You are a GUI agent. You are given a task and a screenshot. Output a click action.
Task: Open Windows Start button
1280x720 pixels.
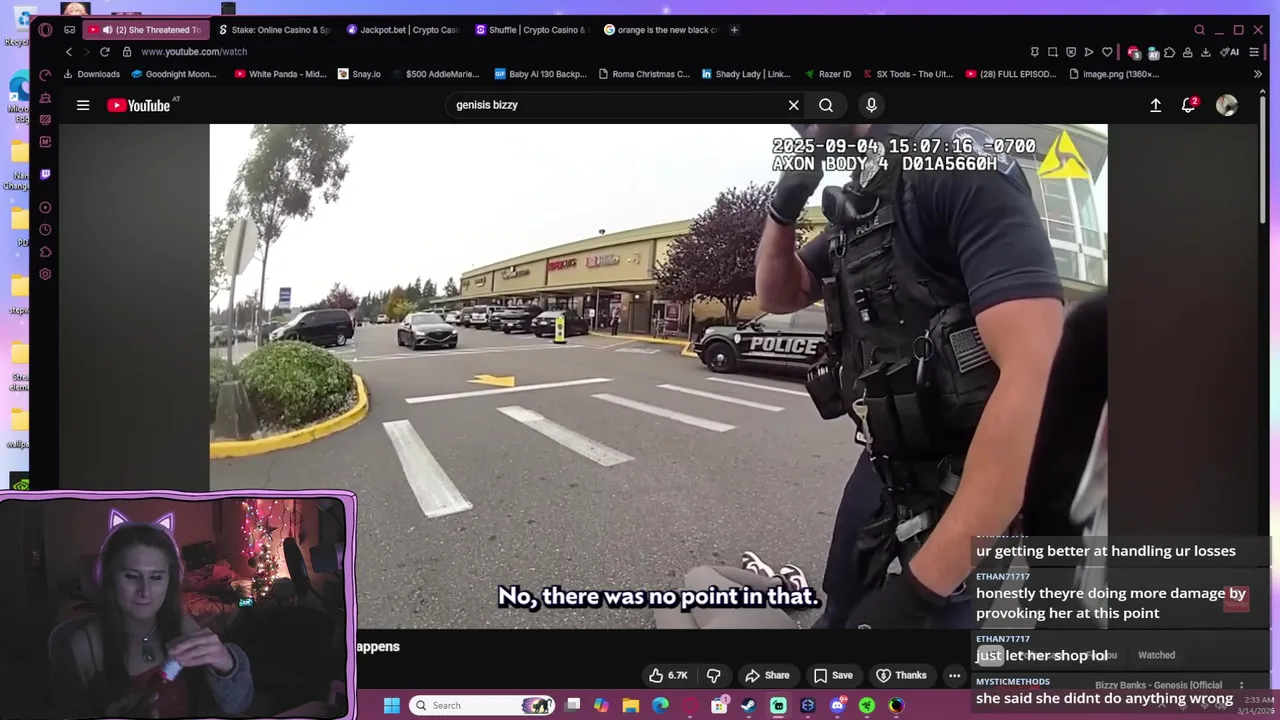point(392,706)
